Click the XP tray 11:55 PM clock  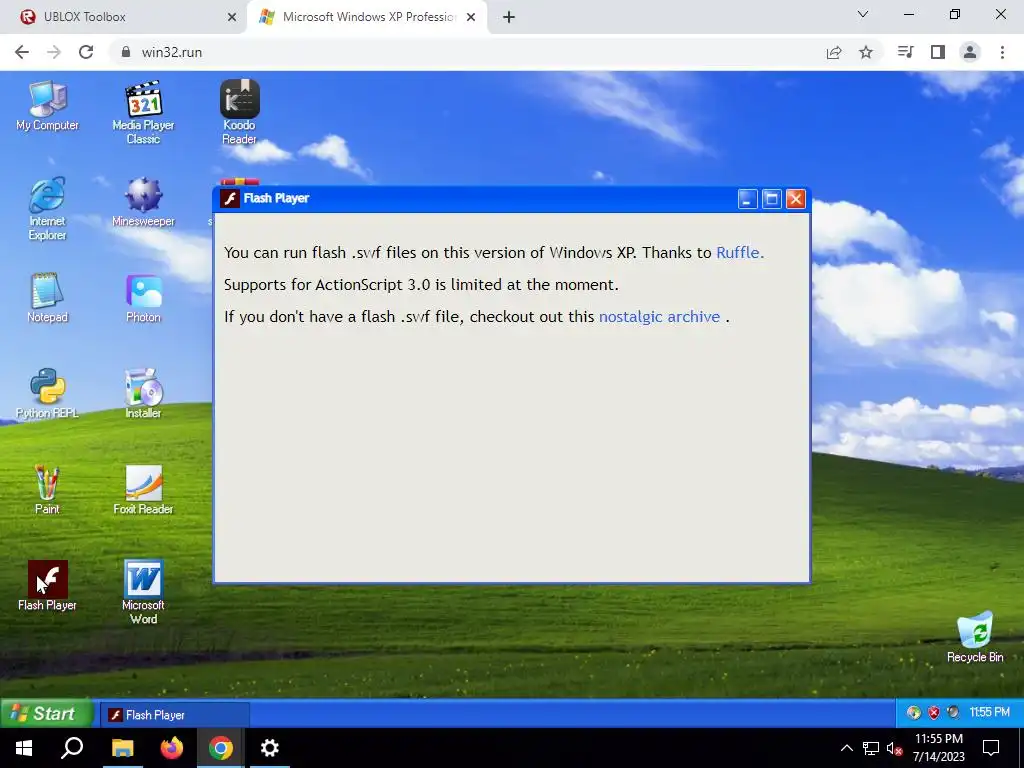tap(989, 712)
